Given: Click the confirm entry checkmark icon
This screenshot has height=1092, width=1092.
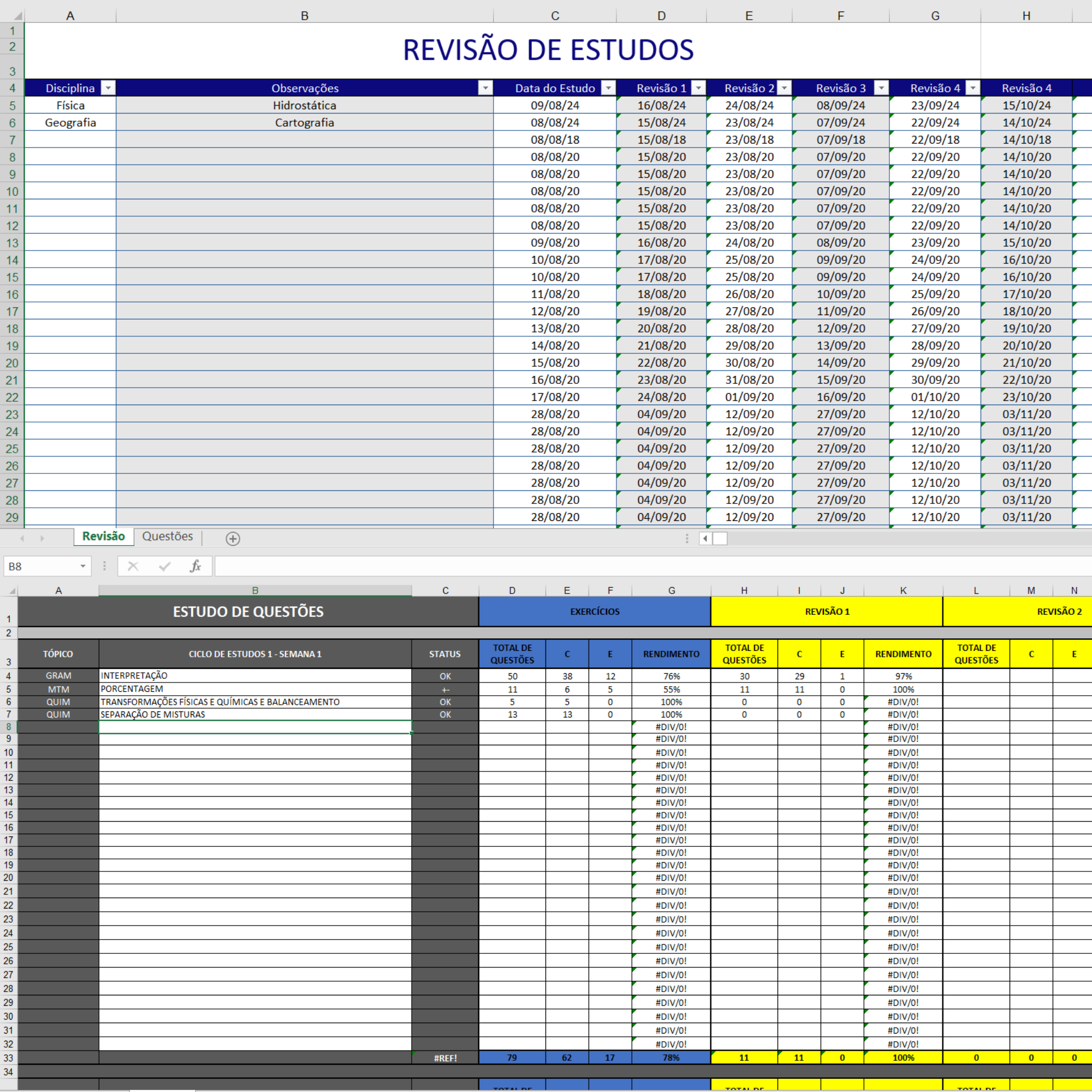Looking at the screenshot, I should [164, 566].
